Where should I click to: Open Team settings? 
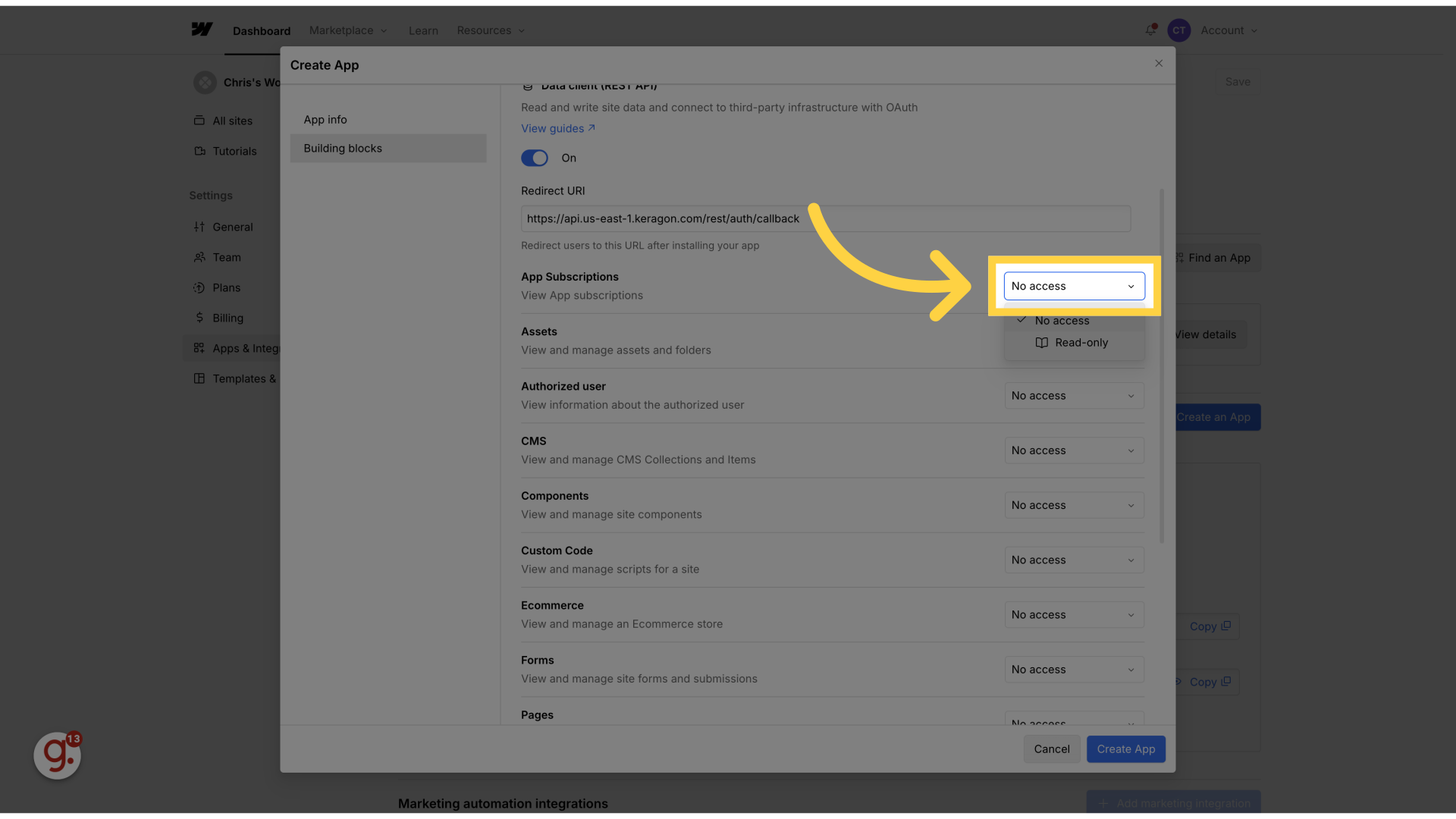point(226,257)
